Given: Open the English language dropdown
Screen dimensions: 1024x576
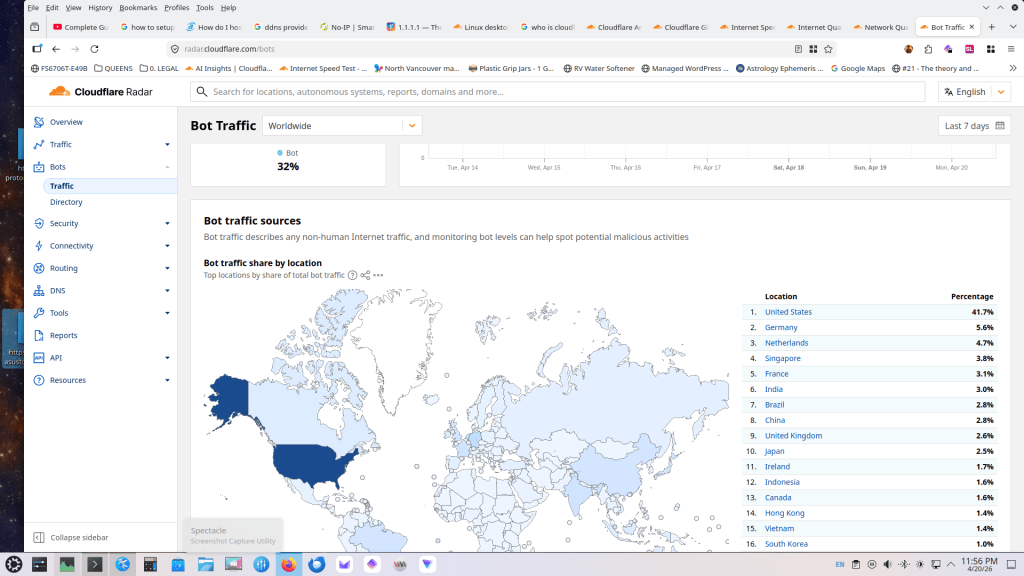Looking at the screenshot, I should pyautogui.click(x=973, y=92).
